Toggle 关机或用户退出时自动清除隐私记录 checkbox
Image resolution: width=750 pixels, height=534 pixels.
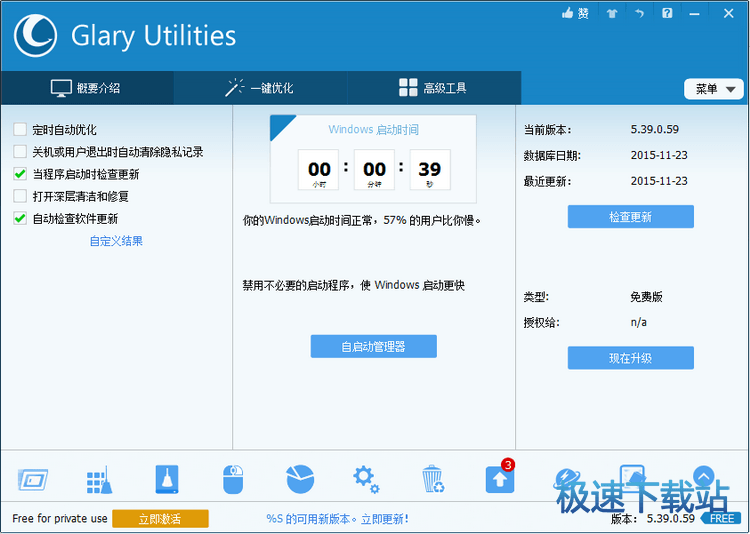click(20, 152)
